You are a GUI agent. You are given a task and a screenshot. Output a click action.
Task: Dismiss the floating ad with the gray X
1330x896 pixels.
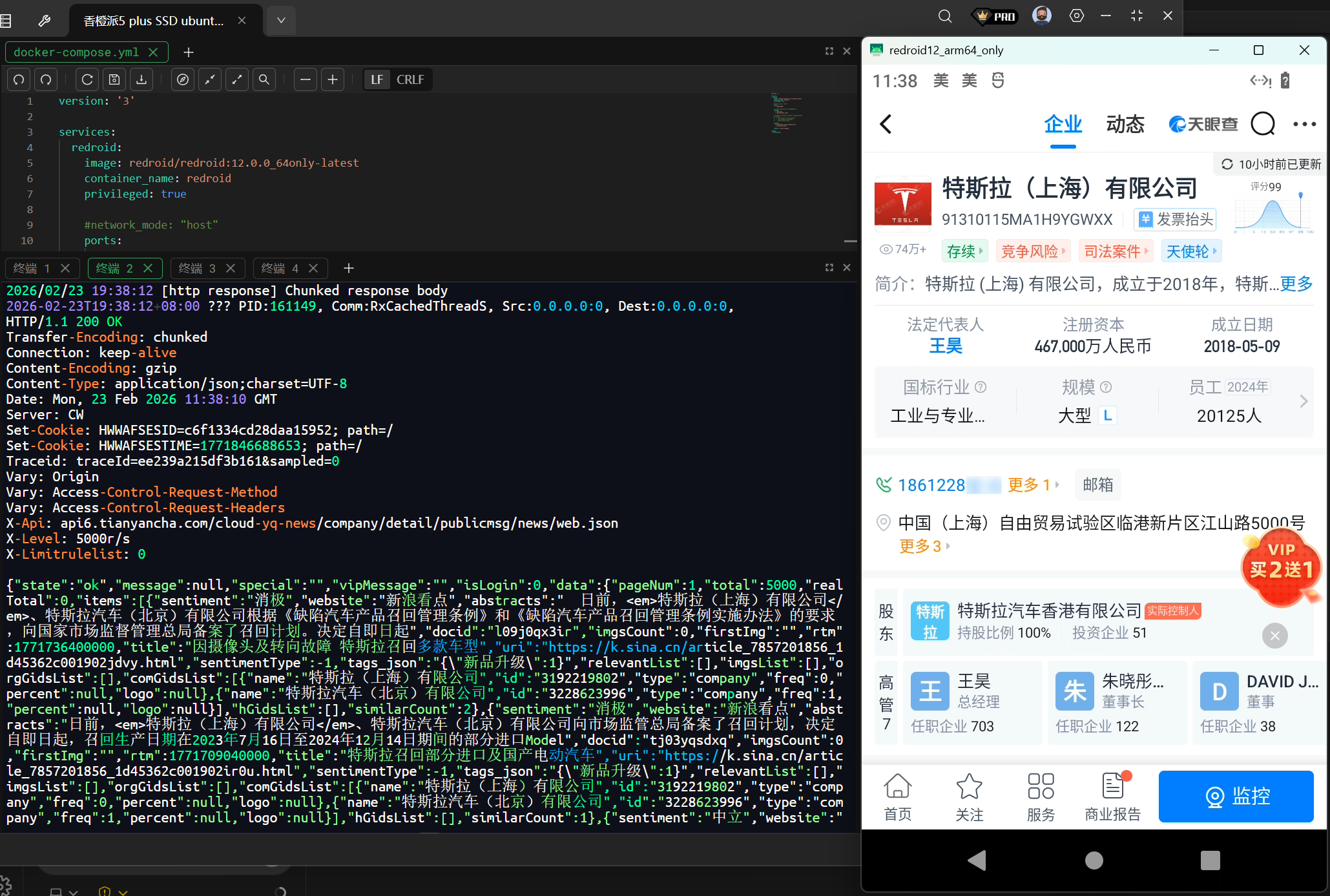(x=1274, y=636)
